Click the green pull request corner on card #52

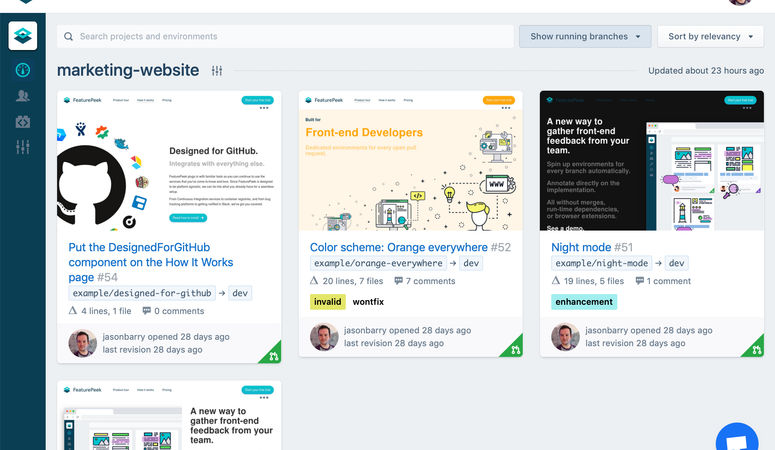514,348
